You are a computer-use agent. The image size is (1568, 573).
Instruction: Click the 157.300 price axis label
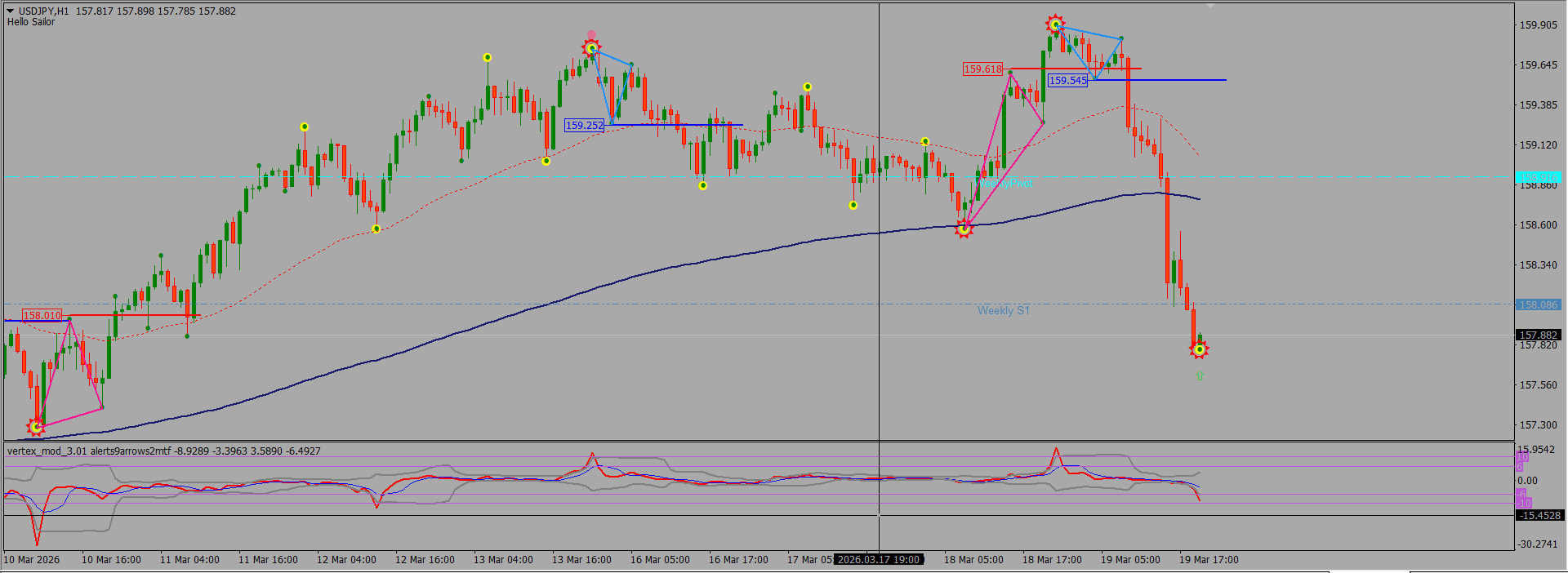coord(1538,424)
